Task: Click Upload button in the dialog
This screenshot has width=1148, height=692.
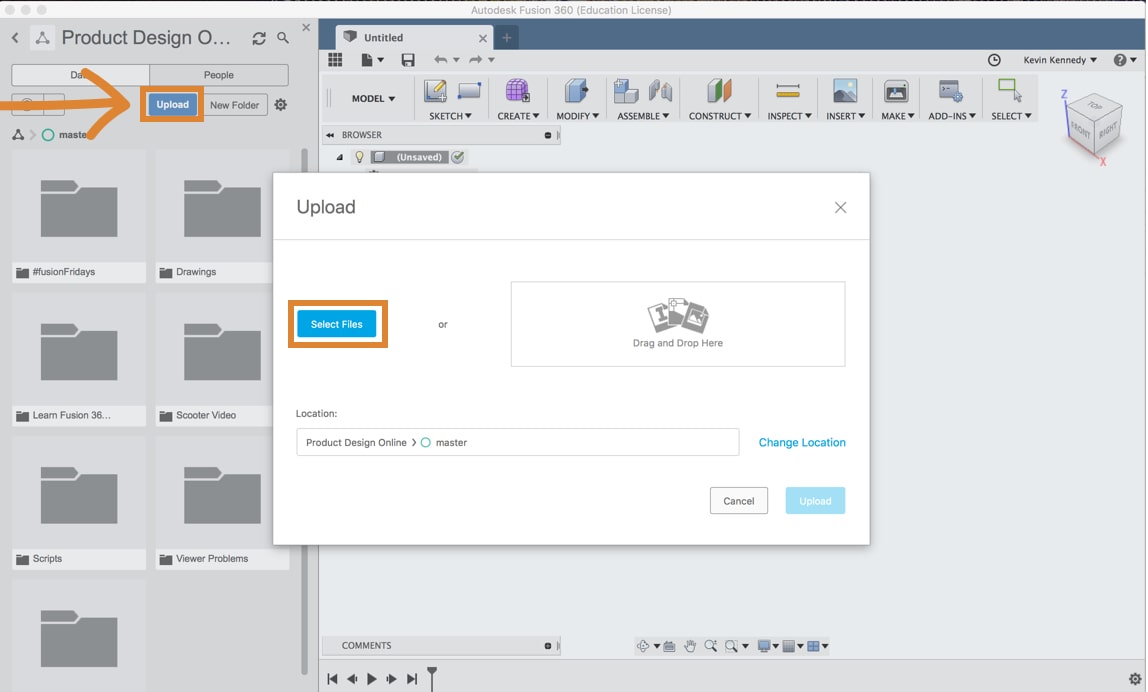Action: 816,501
